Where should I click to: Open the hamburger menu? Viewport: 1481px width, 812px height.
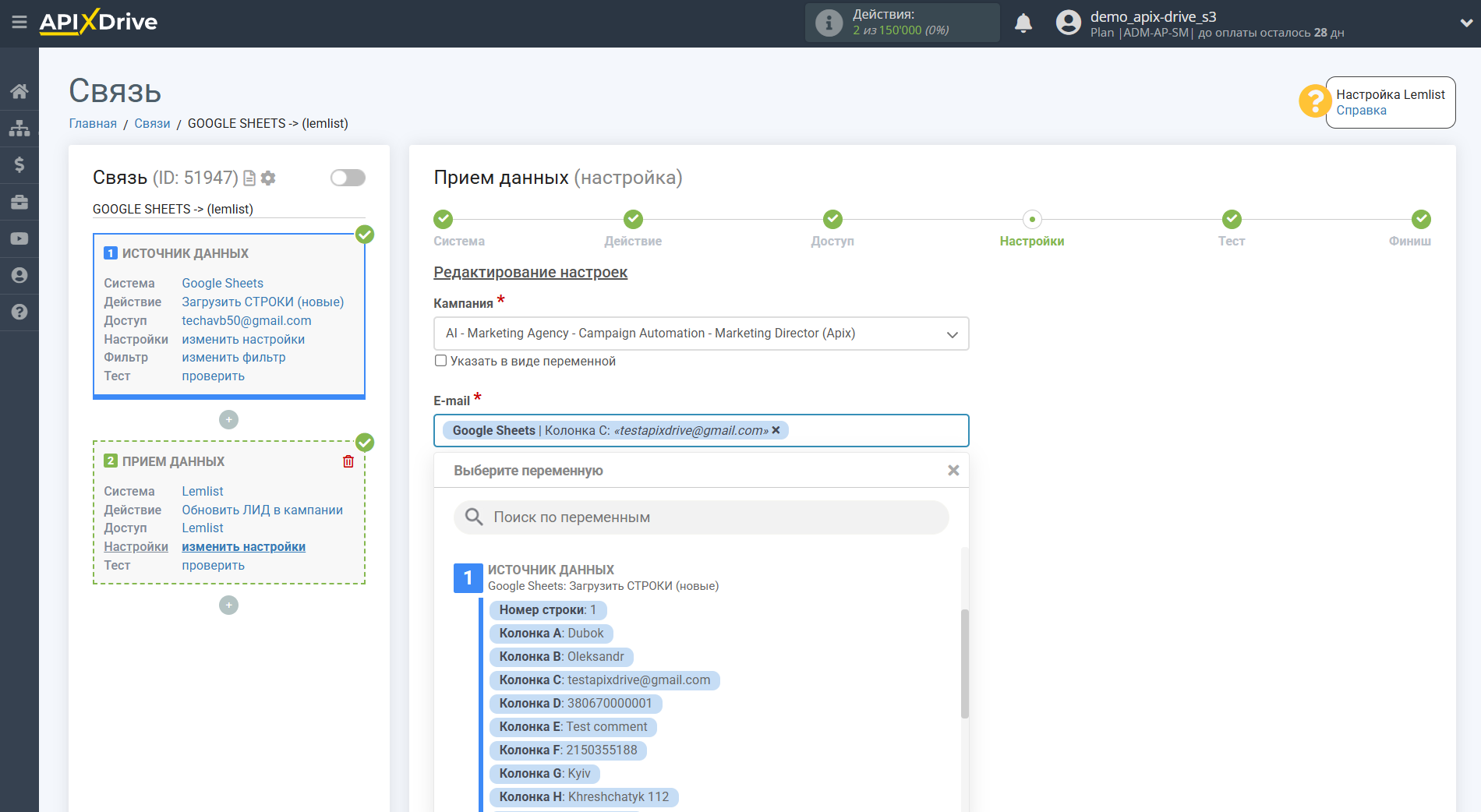click(x=19, y=23)
